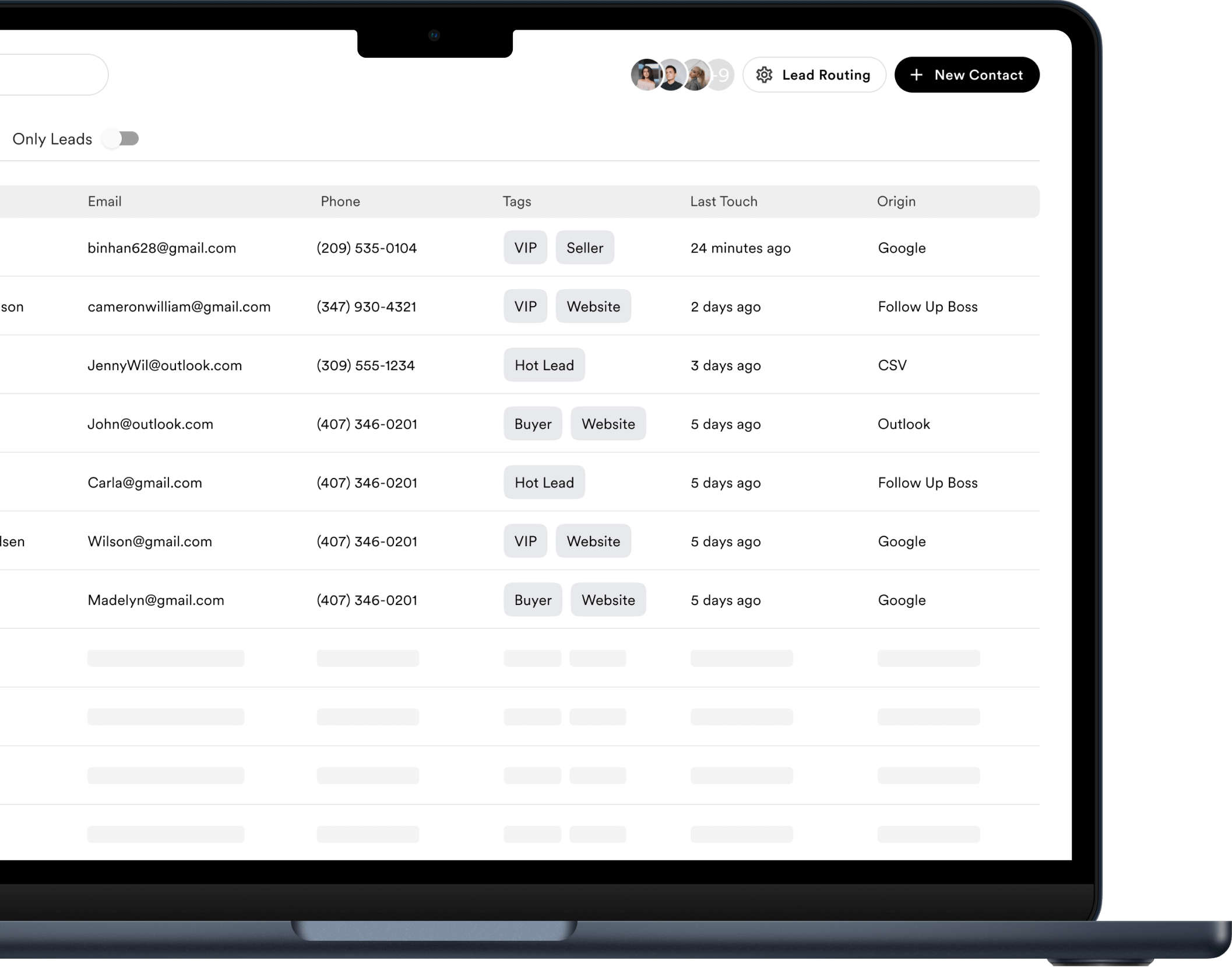The width and height of the screenshot is (1232, 967).
Task: Click the second team member avatar
Action: tap(671, 75)
